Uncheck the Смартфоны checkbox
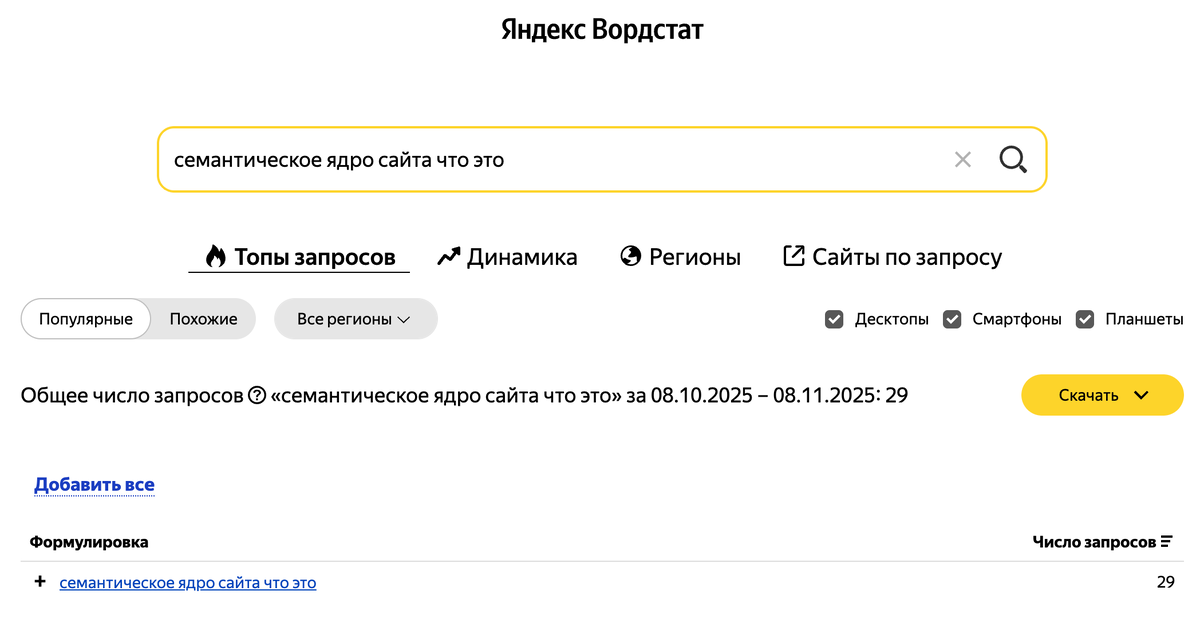 point(953,319)
